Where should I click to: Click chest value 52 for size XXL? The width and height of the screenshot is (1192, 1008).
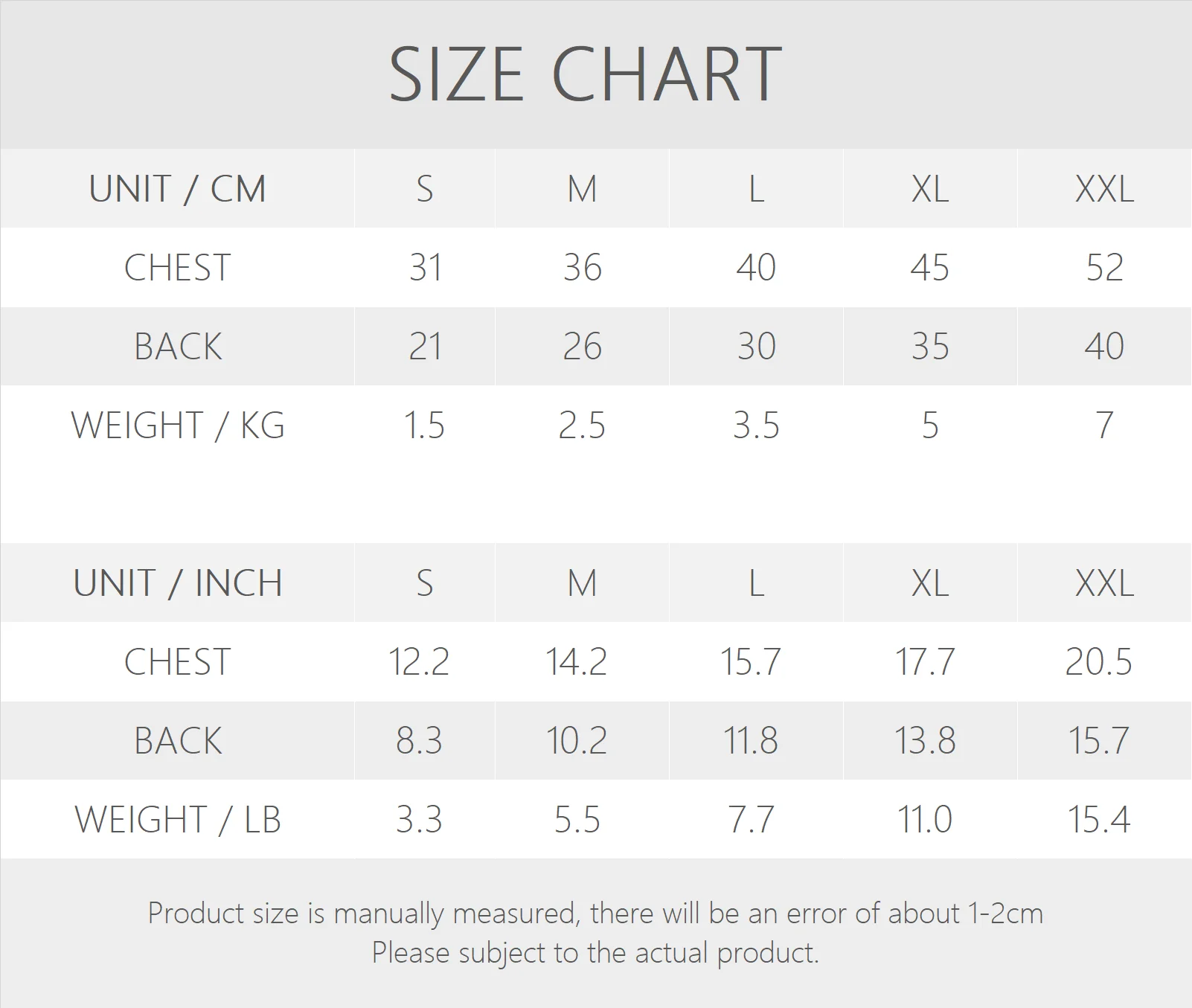click(1104, 268)
